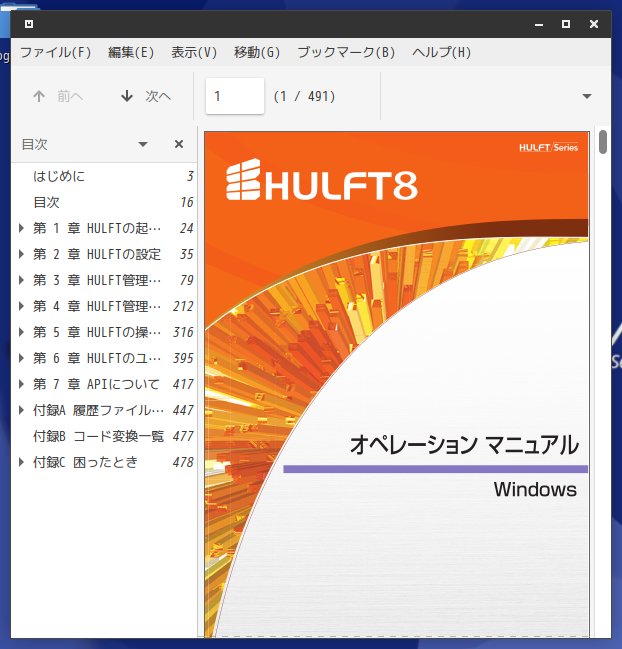Go to next page with 次へ arrow

tap(146, 96)
